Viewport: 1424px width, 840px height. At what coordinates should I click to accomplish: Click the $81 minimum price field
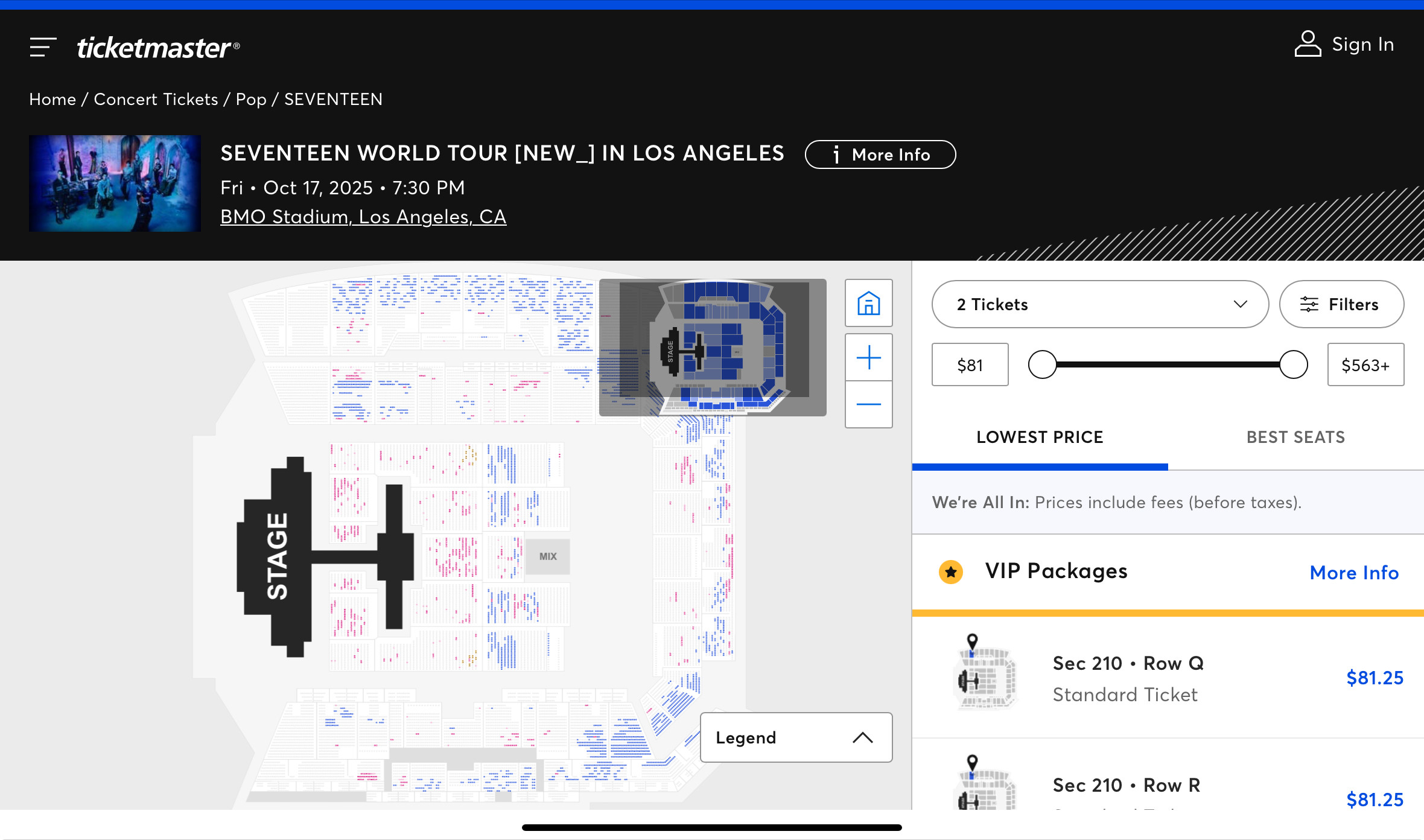970,364
